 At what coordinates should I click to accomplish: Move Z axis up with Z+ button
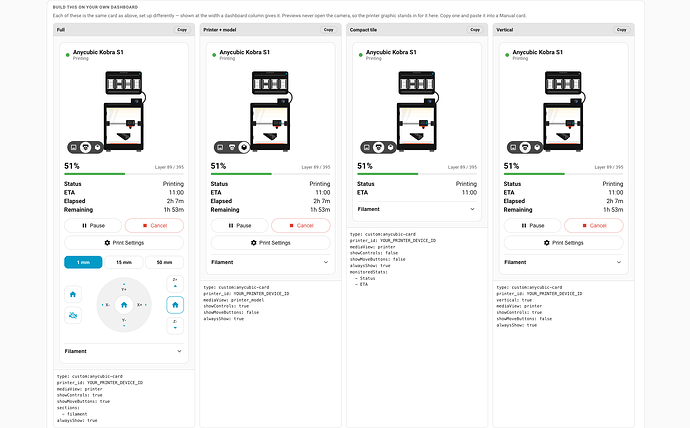(175, 284)
